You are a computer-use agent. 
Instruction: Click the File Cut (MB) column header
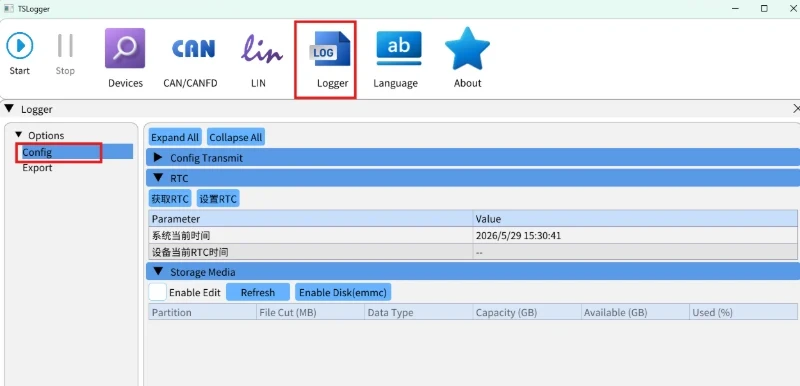click(x=311, y=312)
